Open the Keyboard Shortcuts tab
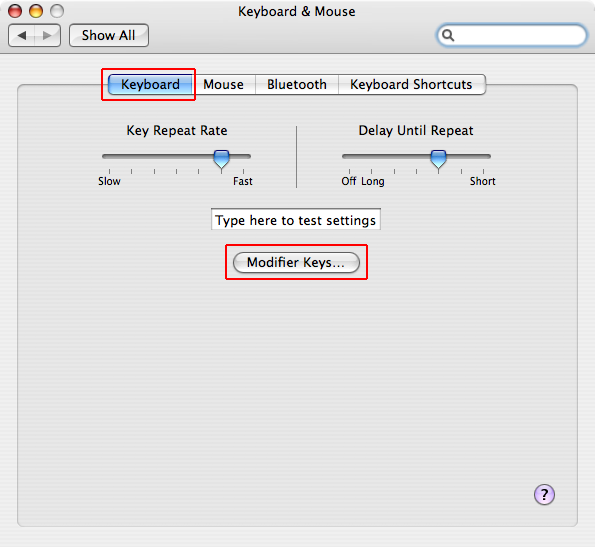595x547 pixels. click(x=411, y=84)
